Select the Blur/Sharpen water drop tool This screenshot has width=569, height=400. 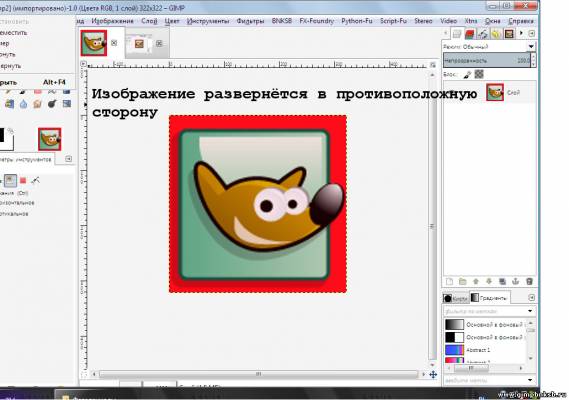[x=24, y=105]
